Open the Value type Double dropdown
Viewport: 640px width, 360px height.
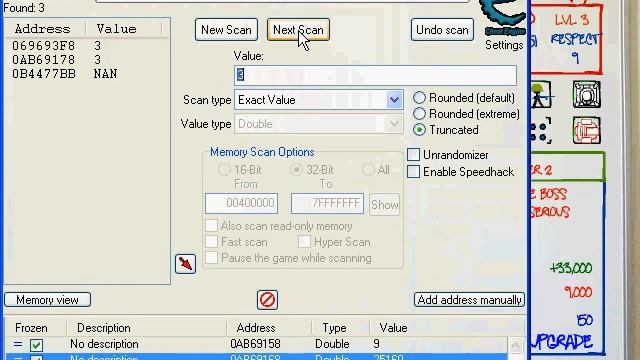[319, 124]
